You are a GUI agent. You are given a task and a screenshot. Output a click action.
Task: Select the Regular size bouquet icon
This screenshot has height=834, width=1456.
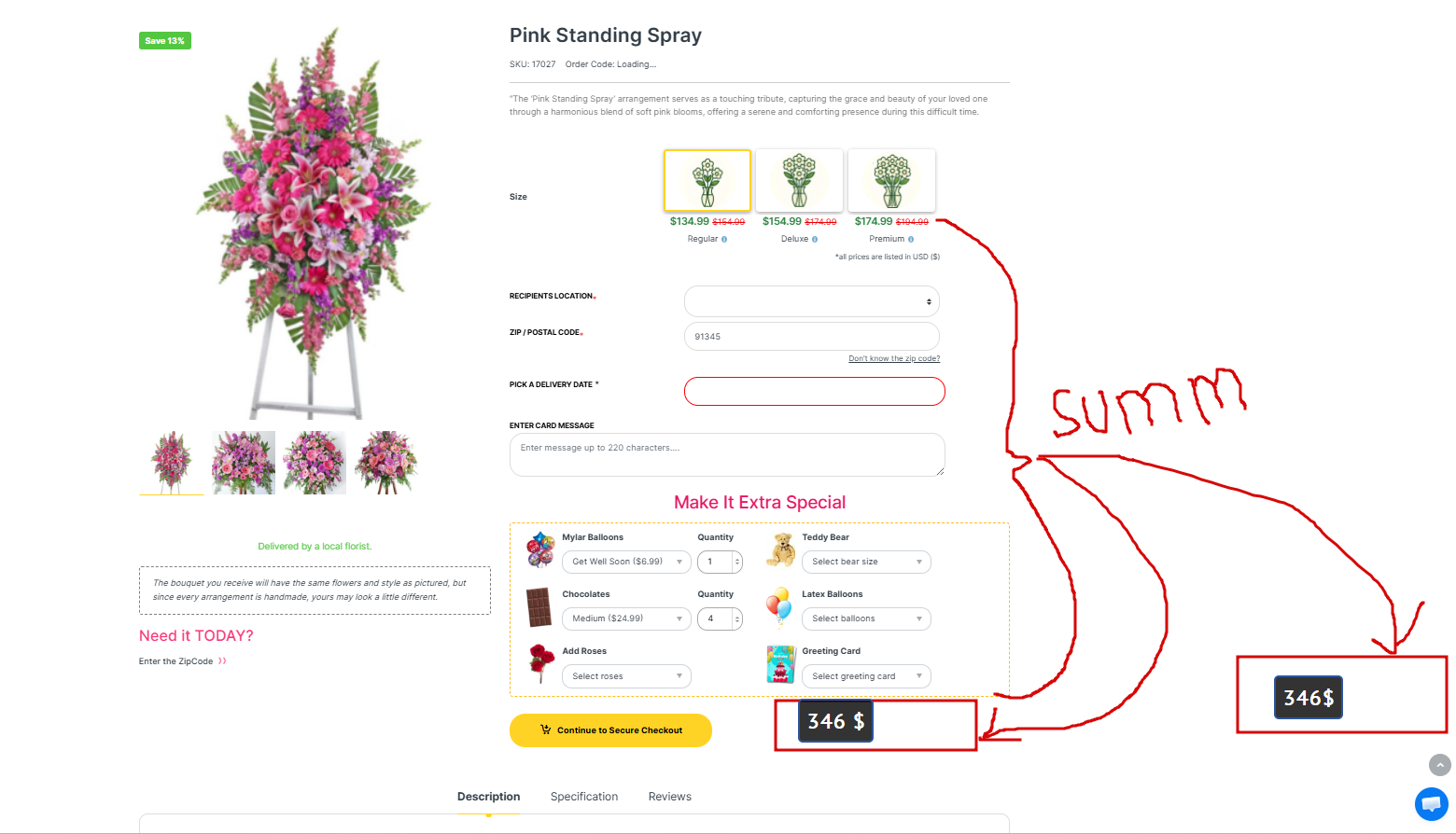[x=707, y=181]
